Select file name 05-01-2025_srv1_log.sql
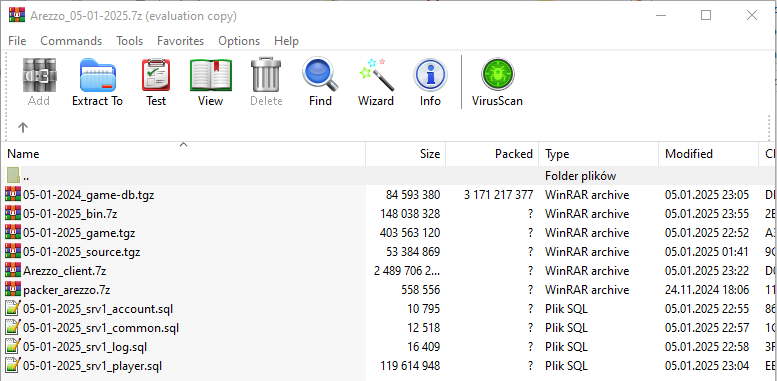777x381 pixels. pyautogui.click(x=85, y=346)
